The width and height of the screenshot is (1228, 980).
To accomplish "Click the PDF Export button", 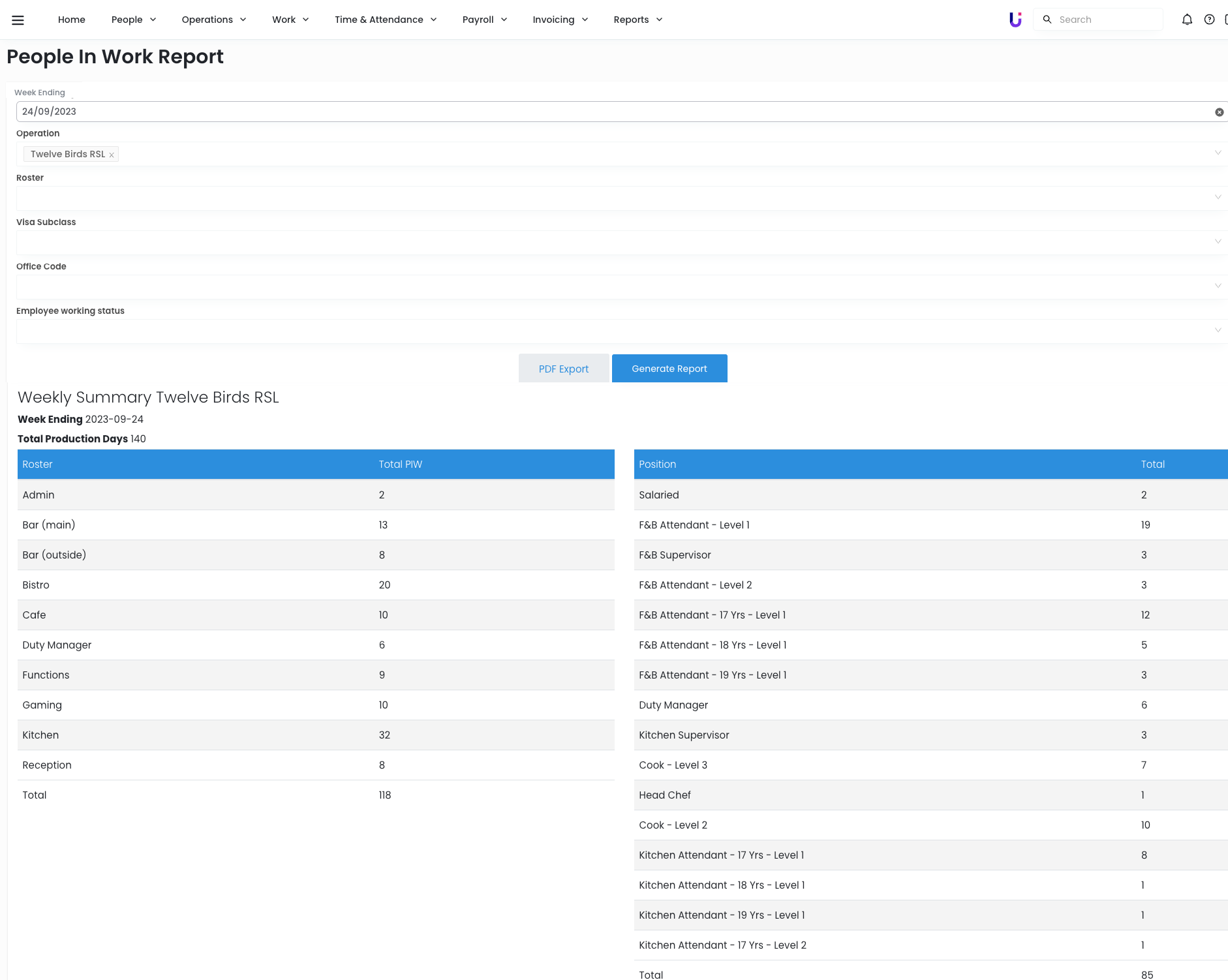I will (x=564, y=369).
